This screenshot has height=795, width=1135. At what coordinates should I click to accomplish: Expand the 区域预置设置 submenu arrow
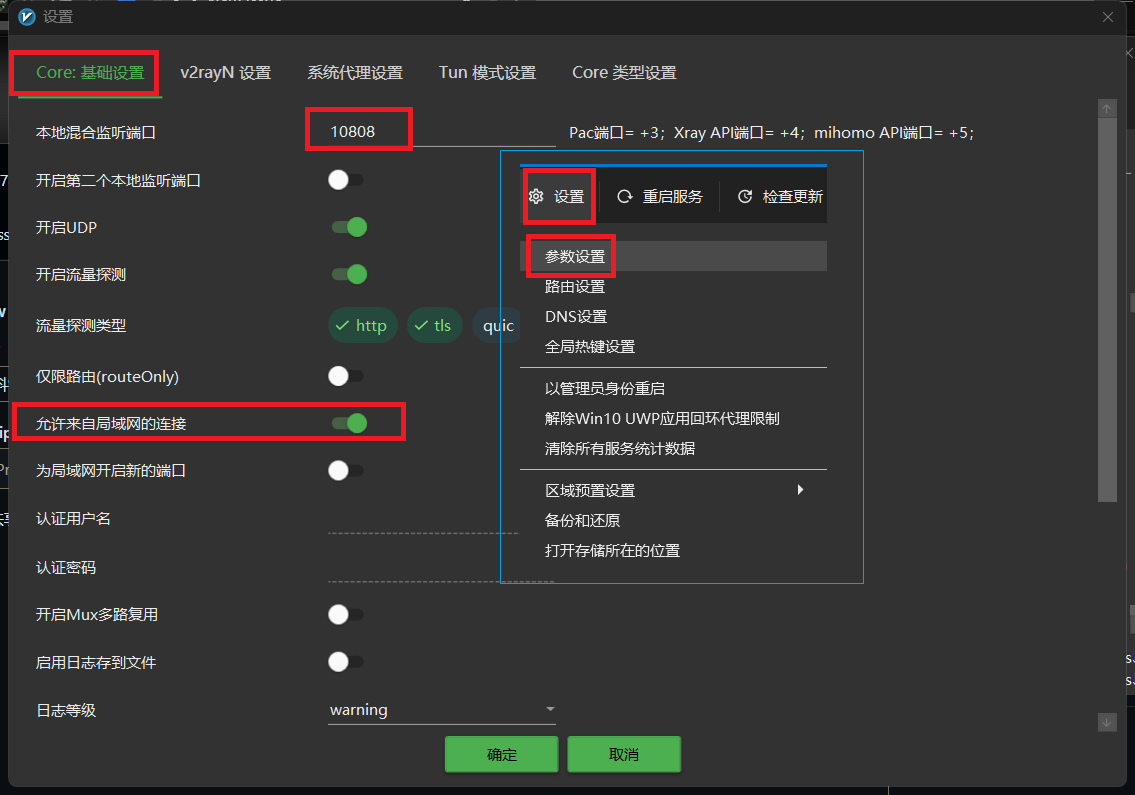pyautogui.click(x=800, y=490)
